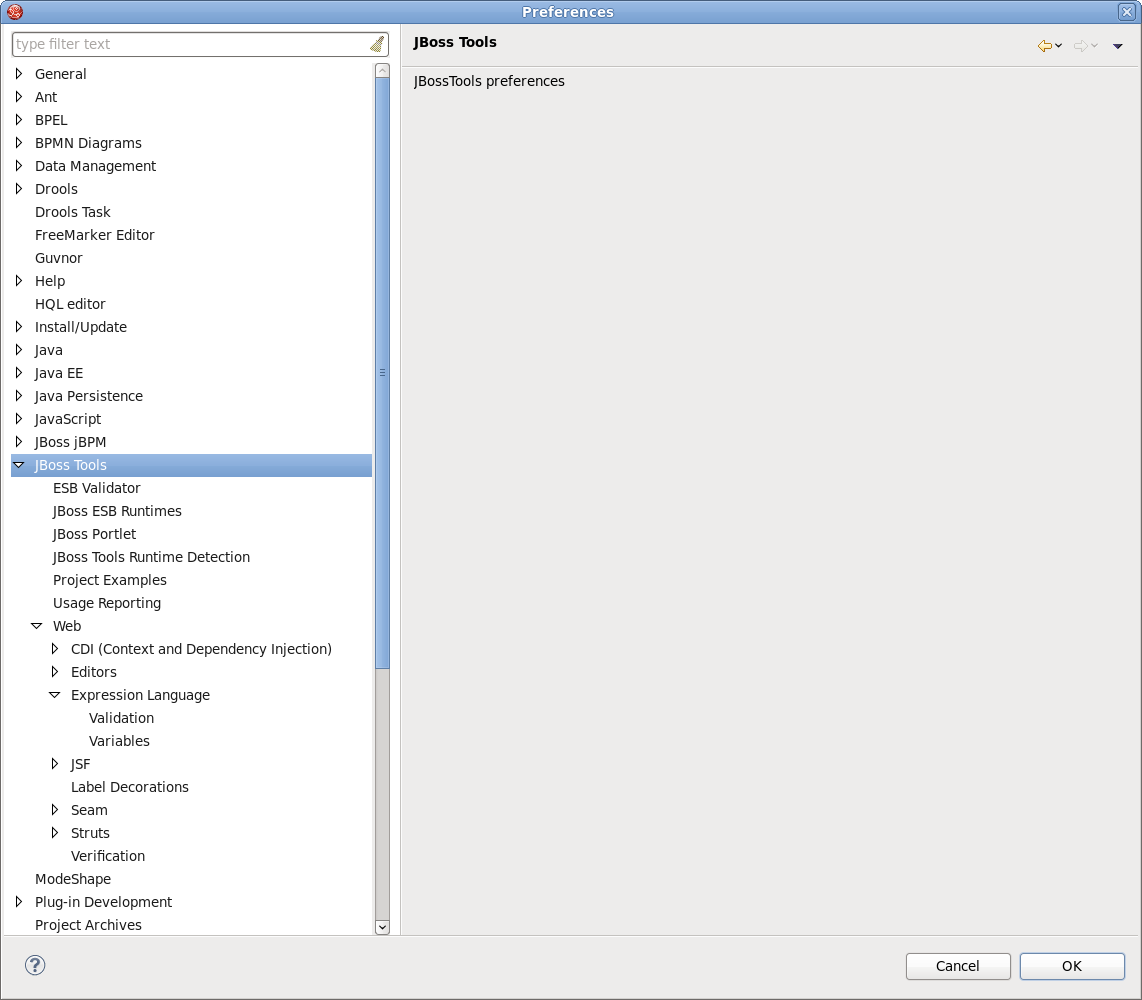Screen dimensions: 1142x1000
Task: Clear the filter text using the broom icon
Action: point(377,43)
